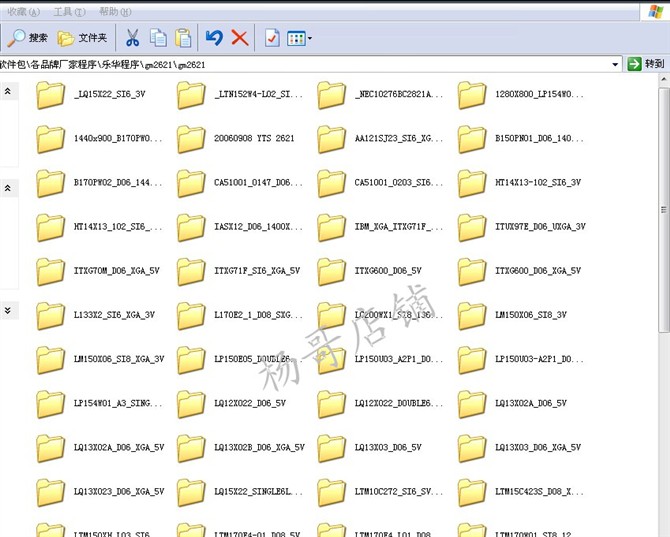Click the Cut scissors icon
The image size is (670, 537).
132,38
